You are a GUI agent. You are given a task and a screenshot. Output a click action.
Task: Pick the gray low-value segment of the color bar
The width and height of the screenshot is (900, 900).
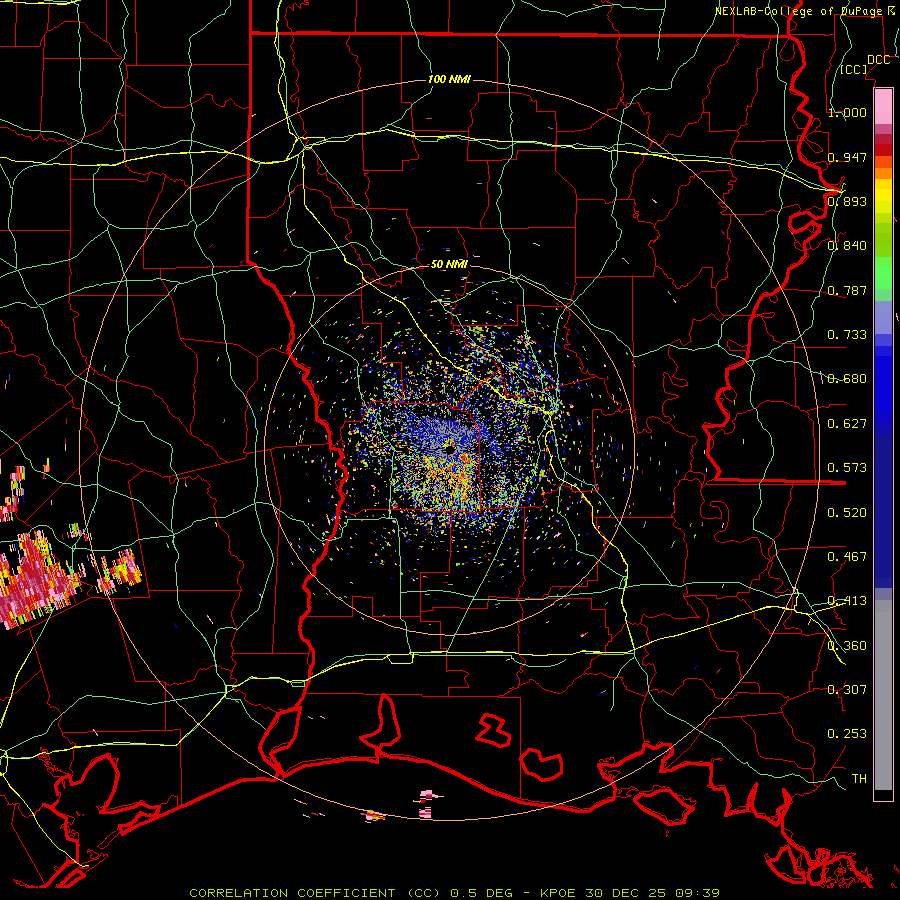[883, 695]
